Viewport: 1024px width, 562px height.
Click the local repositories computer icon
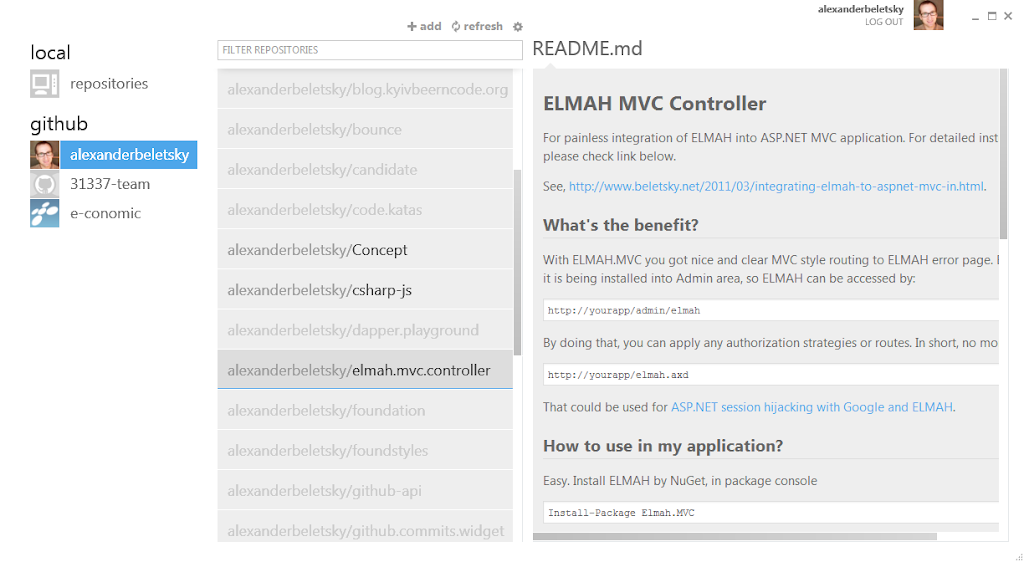tap(44, 84)
